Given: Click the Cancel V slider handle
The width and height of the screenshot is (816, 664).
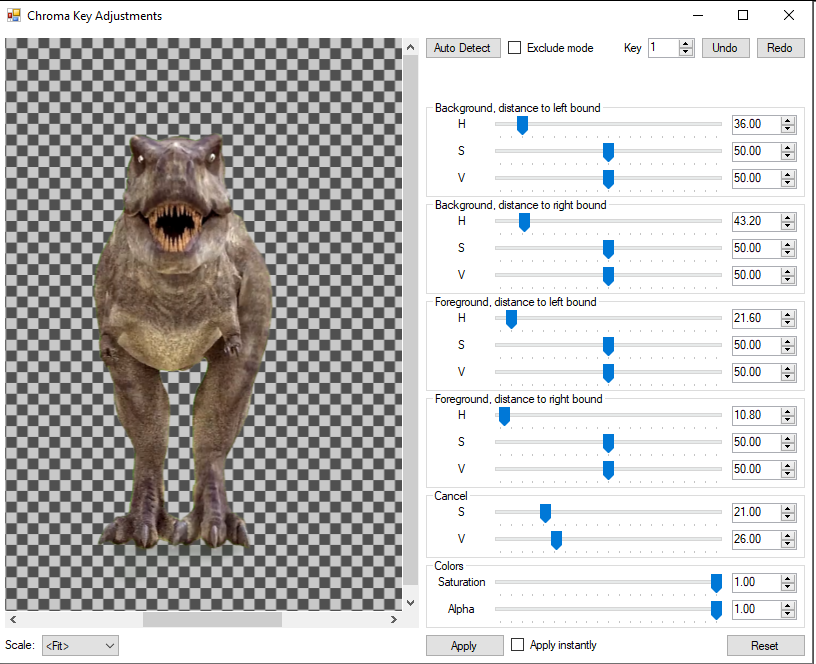Looking at the screenshot, I should tap(556, 541).
